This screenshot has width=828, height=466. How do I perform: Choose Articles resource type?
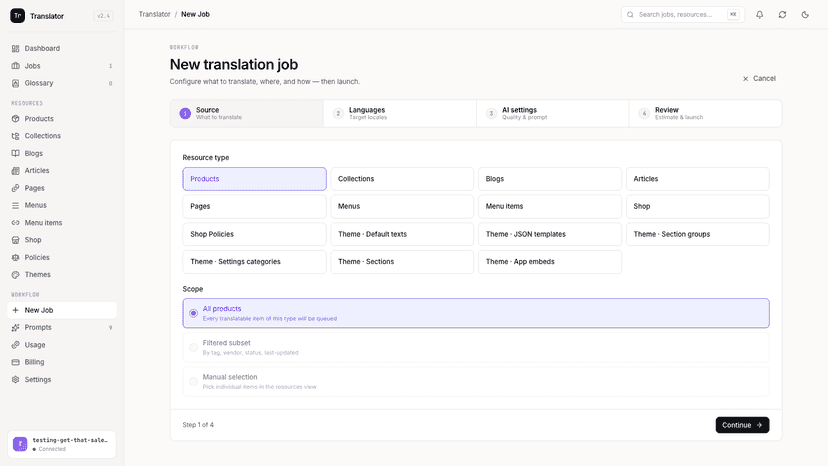point(698,179)
